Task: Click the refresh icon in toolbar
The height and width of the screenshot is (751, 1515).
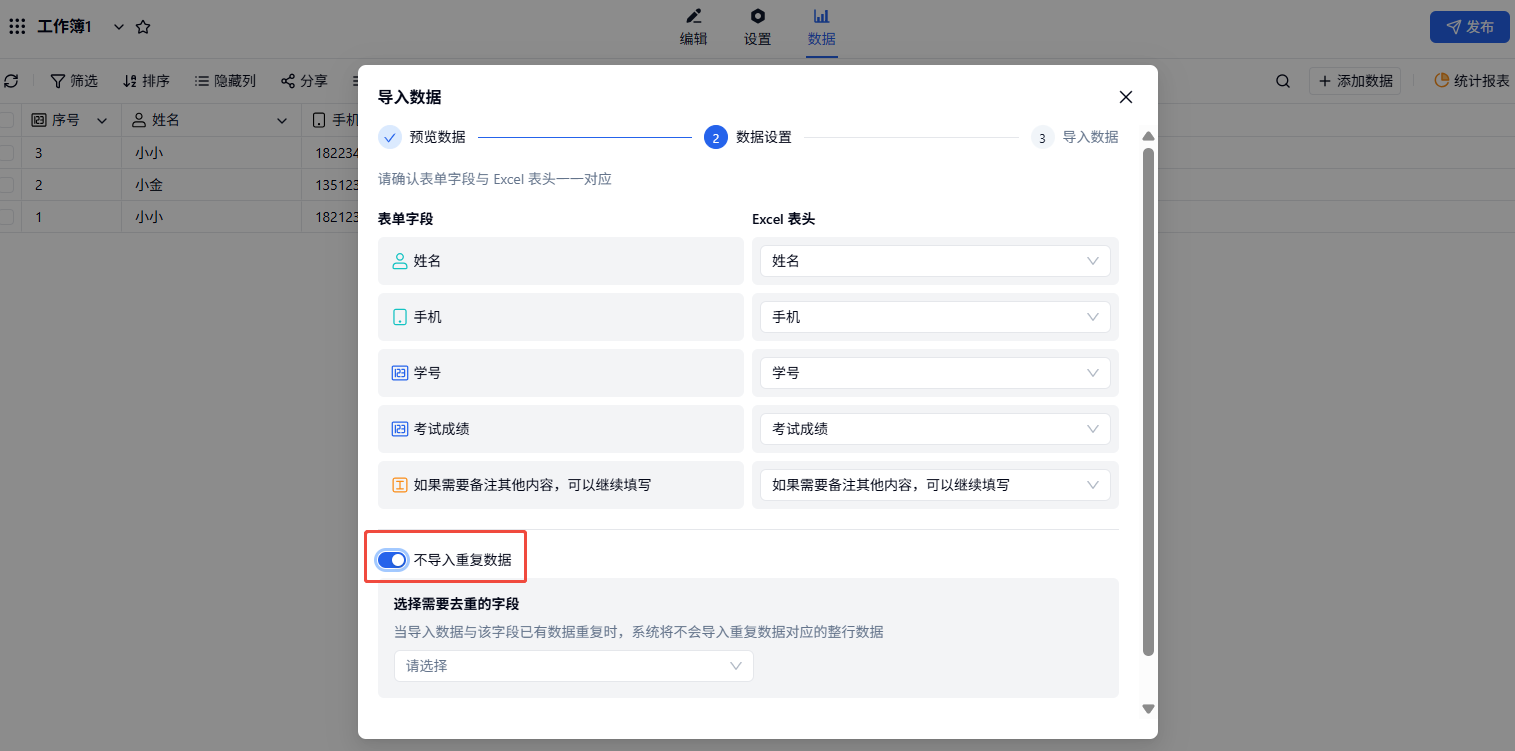Action: [x=11, y=81]
